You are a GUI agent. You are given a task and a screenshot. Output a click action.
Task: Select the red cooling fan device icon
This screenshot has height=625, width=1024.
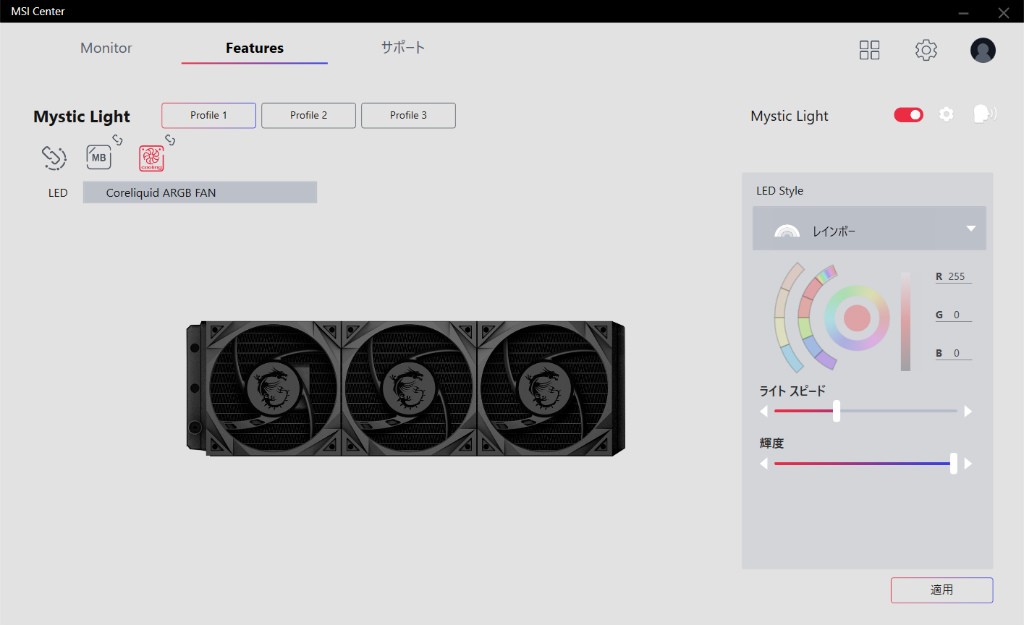[151, 157]
